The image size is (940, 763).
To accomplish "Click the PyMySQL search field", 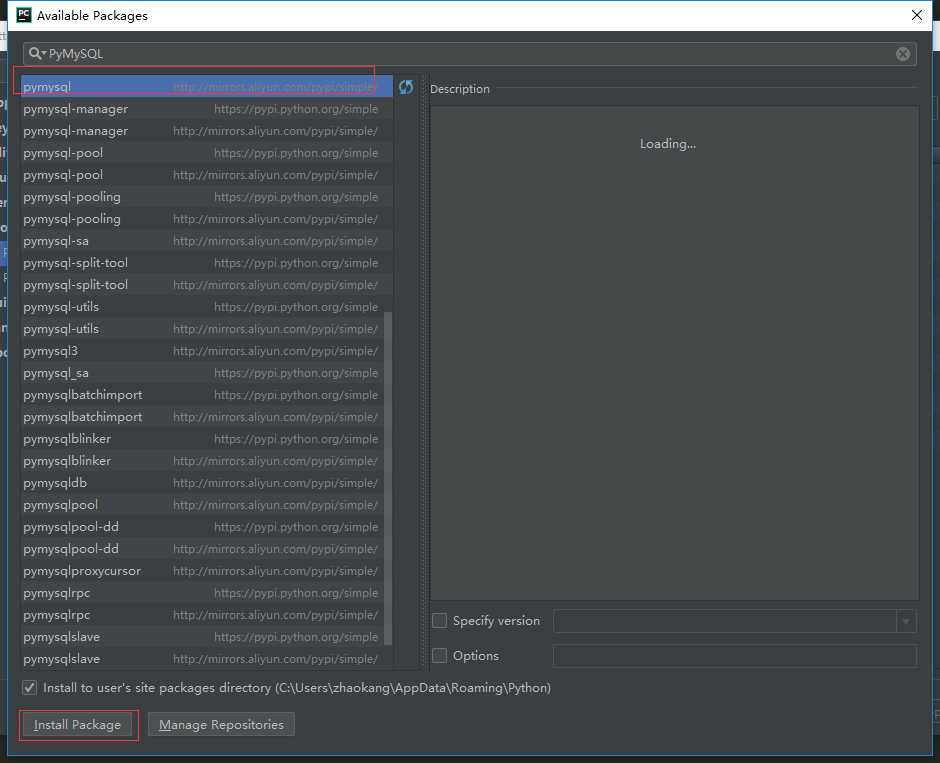I will pyautogui.click(x=469, y=54).
